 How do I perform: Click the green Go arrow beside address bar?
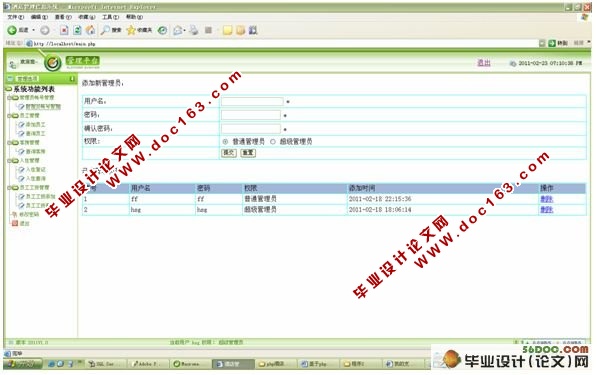tap(552, 43)
